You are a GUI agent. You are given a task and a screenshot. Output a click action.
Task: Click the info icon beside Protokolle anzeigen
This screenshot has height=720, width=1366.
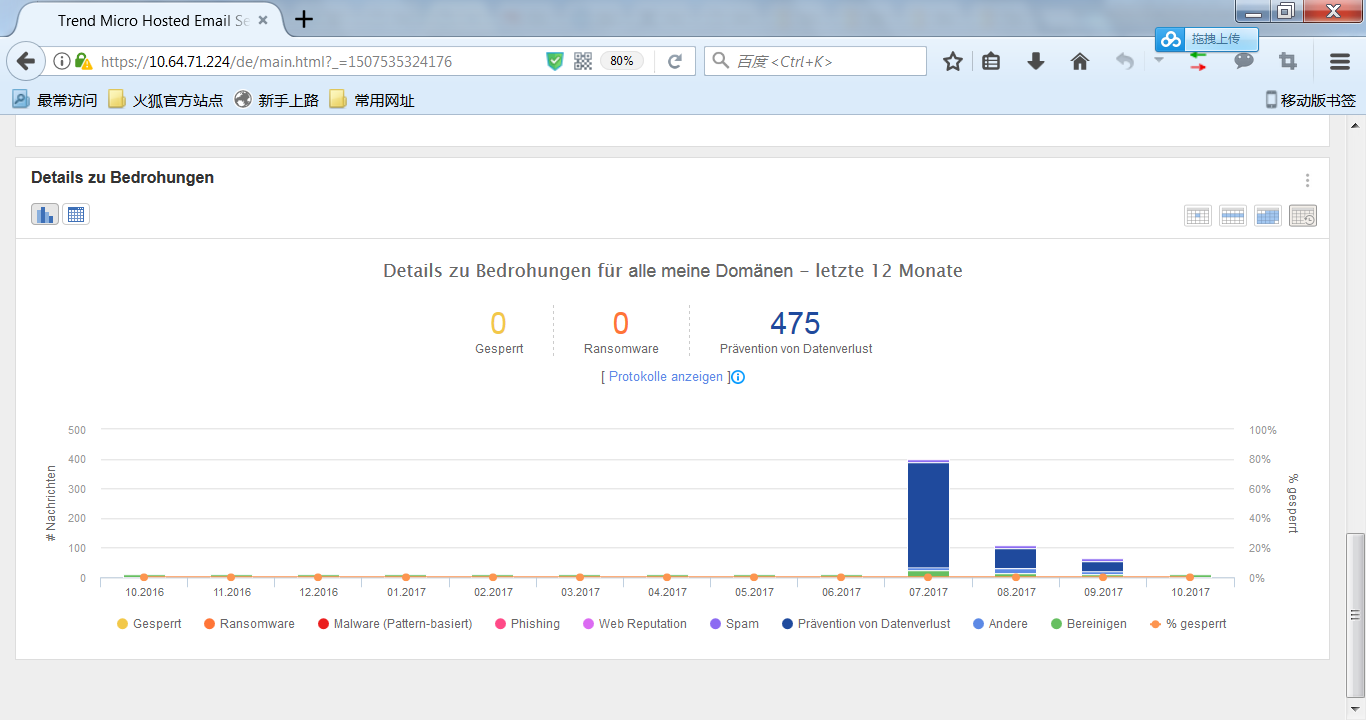pos(739,377)
